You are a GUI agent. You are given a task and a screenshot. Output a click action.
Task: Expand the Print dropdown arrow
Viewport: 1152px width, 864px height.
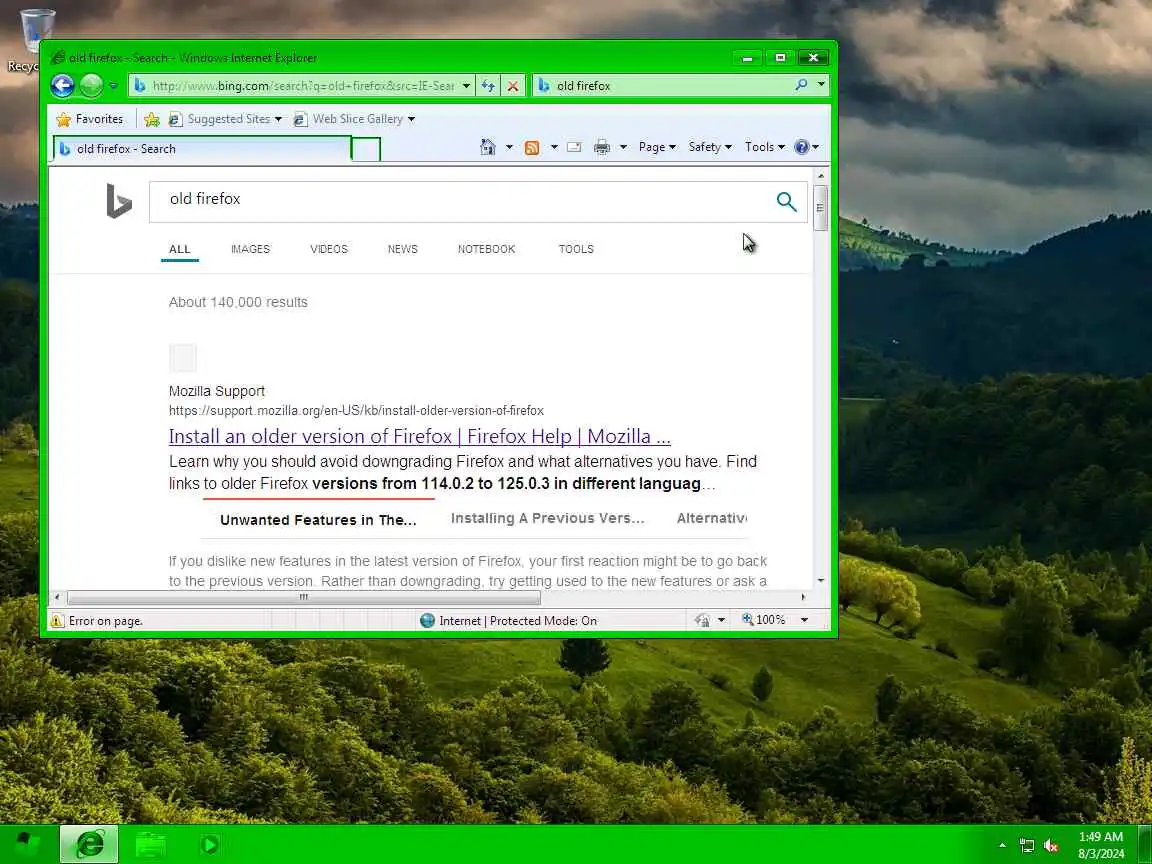click(623, 147)
